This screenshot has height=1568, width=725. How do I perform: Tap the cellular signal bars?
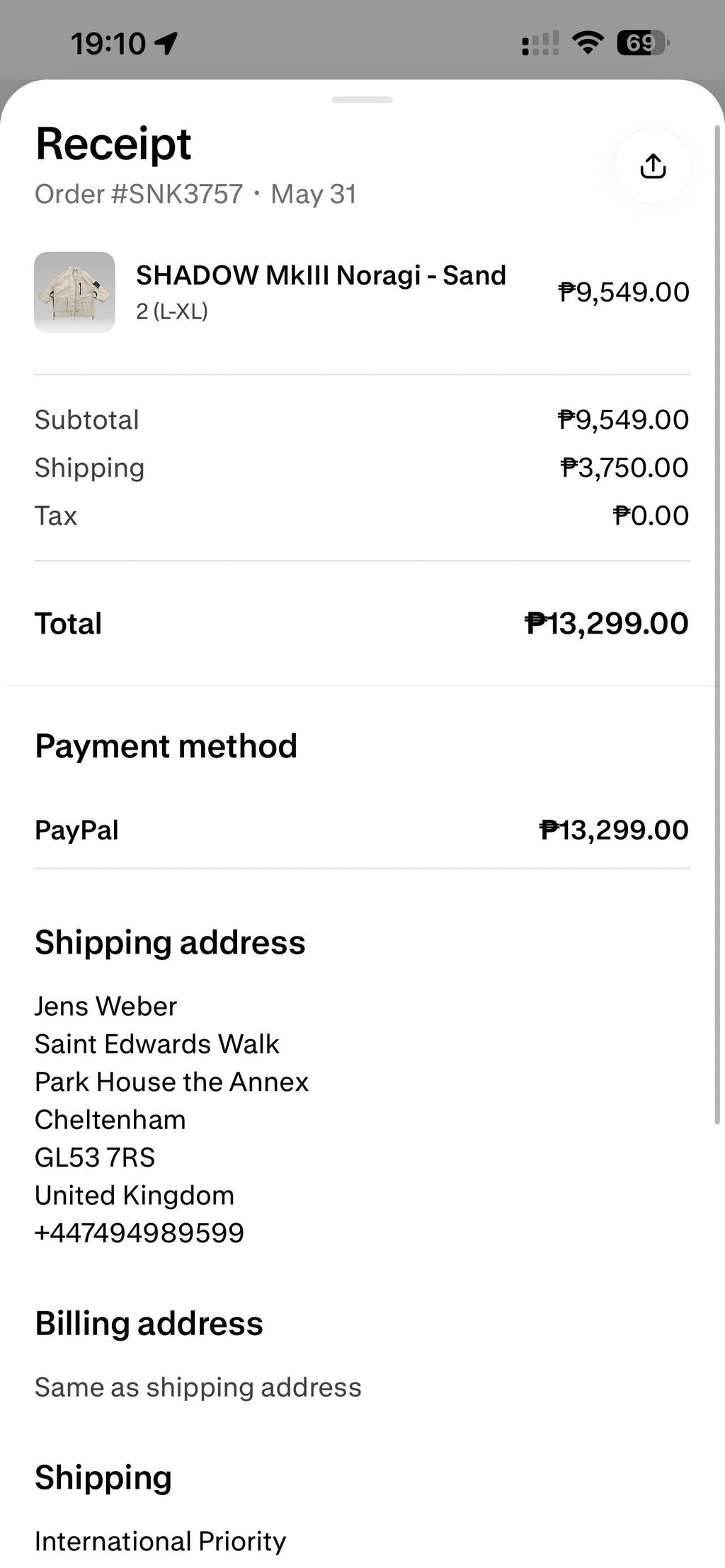coord(540,43)
